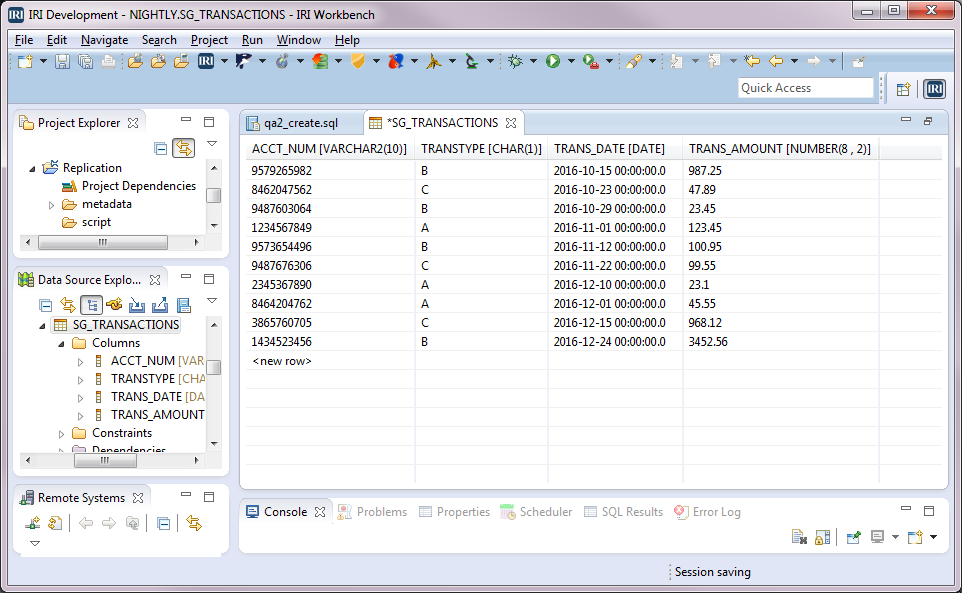Open the Debug button dropdown arrow
The height and width of the screenshot is (593, 962).
click(533, 61)
